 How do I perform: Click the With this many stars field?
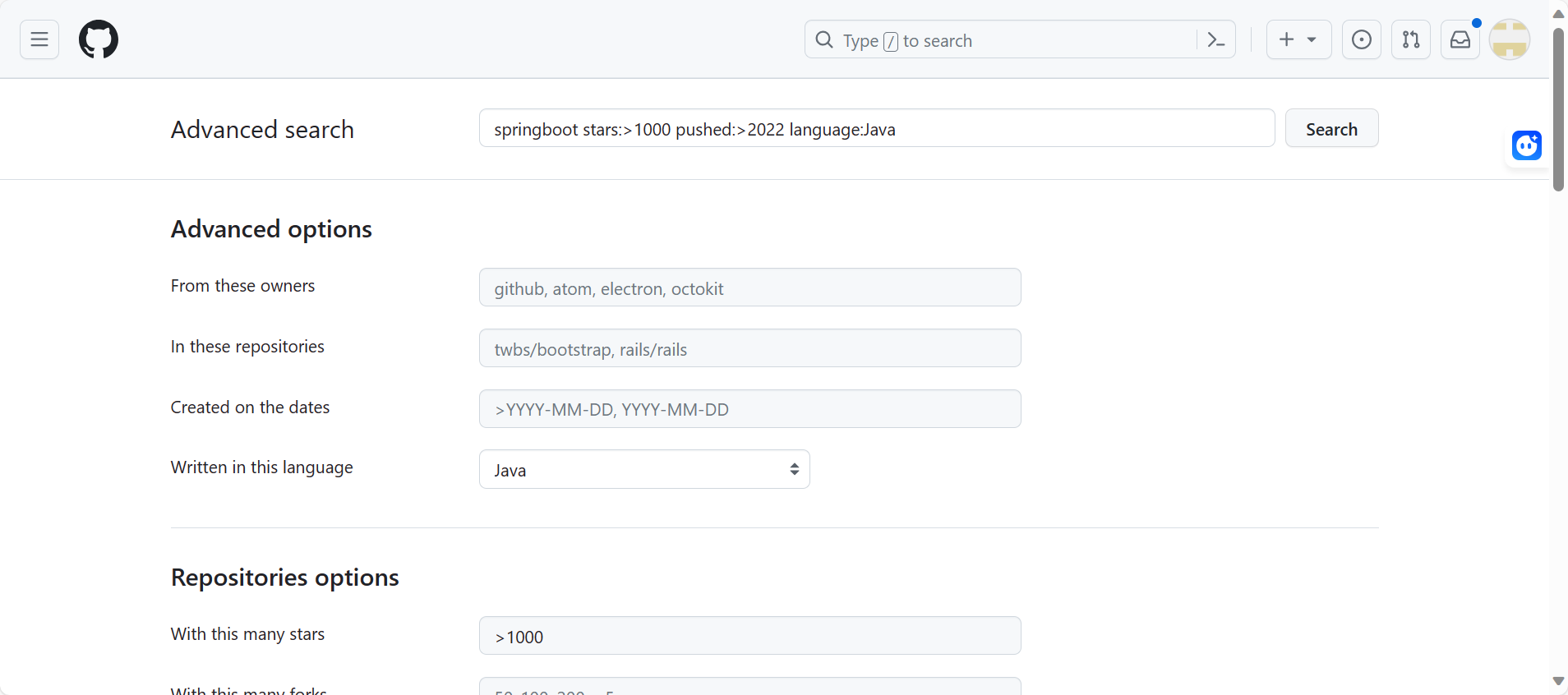[x=749, y=636]
